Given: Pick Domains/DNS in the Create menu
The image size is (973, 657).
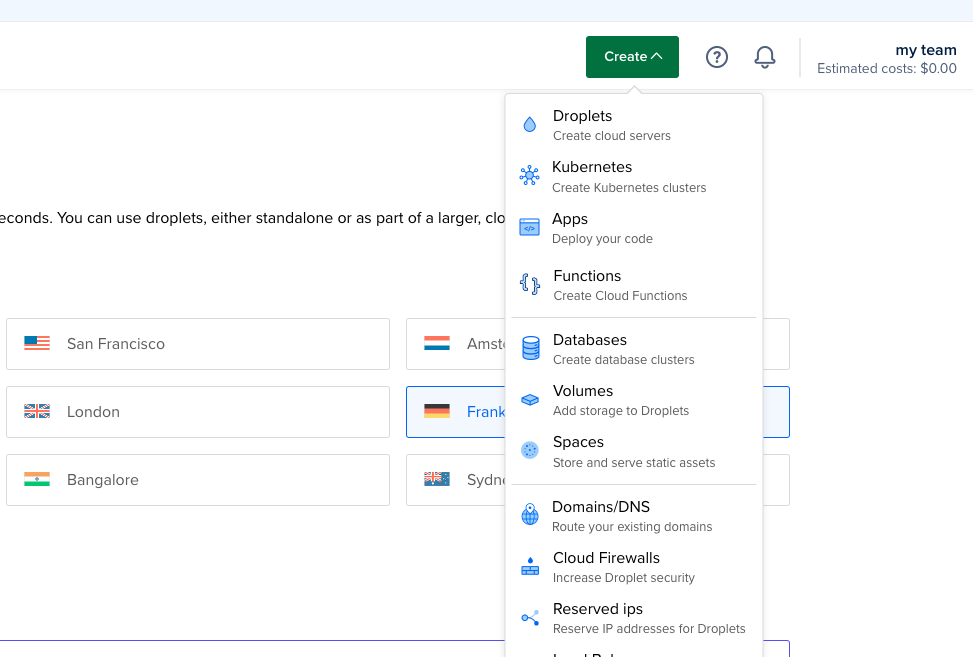Looking at the screenshot, I should [634, 516].
